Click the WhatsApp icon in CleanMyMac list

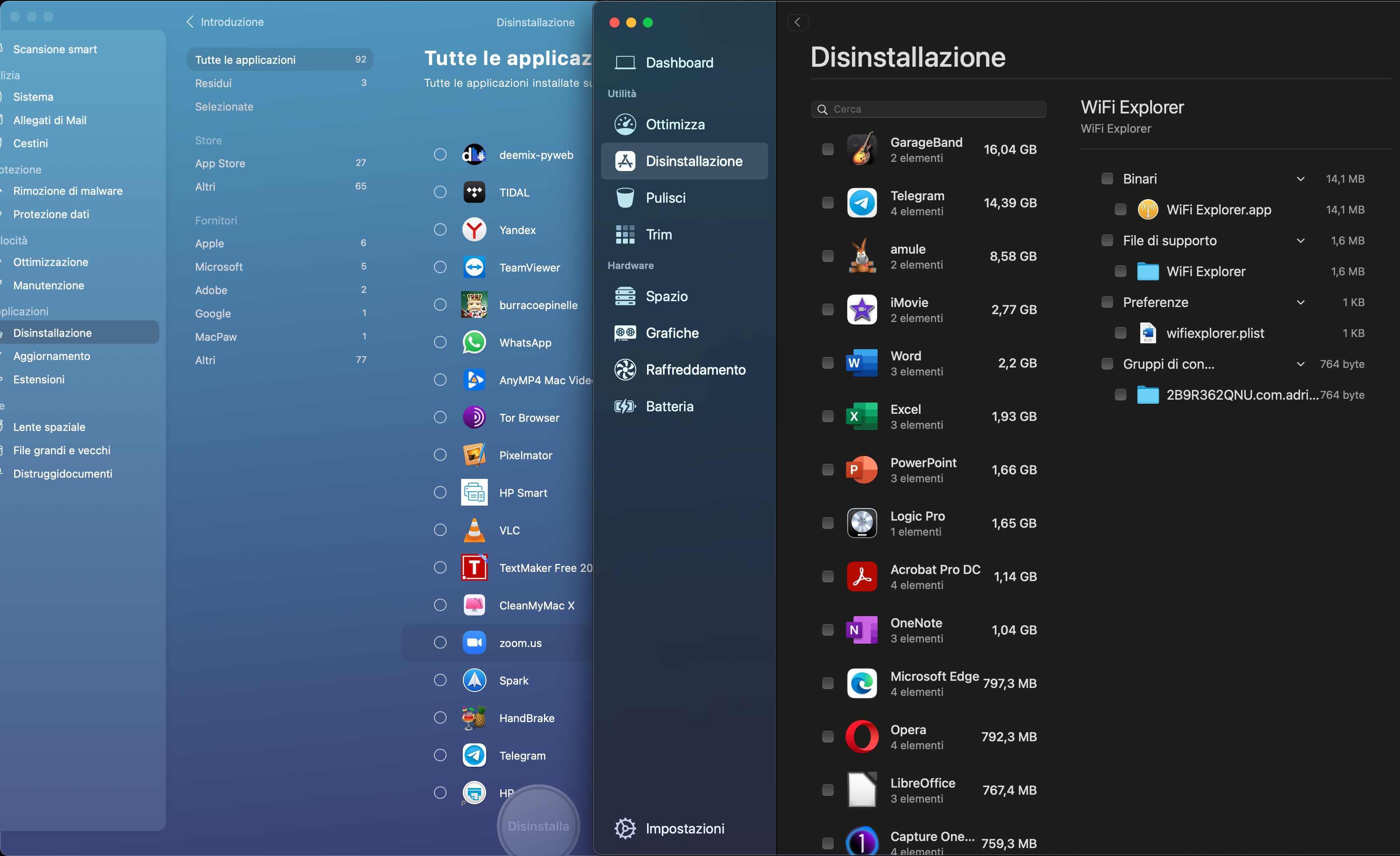pyautogui.click(x=474, y=342)
